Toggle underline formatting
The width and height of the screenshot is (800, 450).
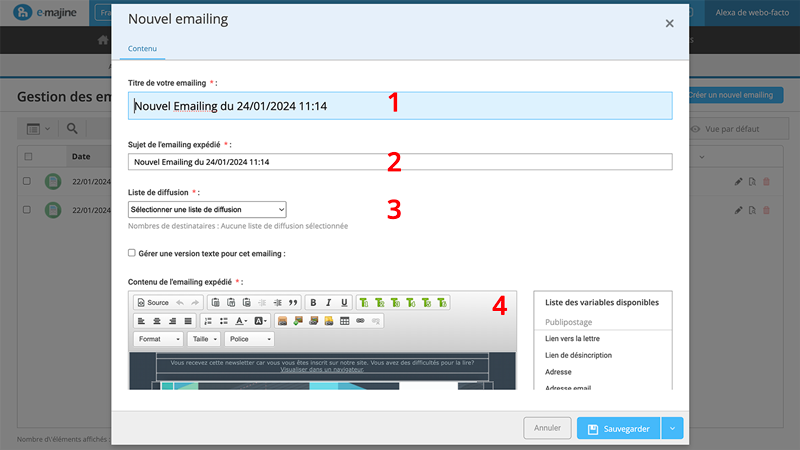coord(344,303)
